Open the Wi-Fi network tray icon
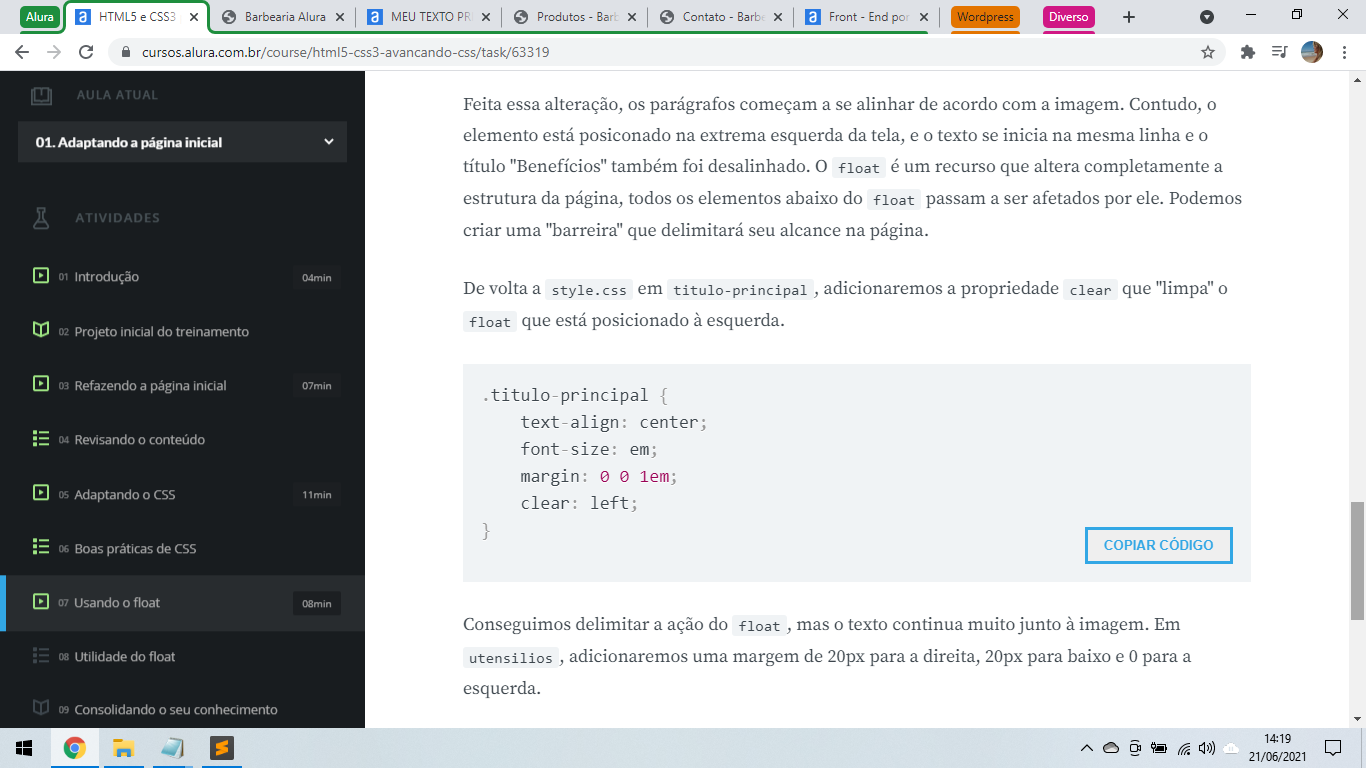This screenshot has width=1366, height=768. [x=1184, y=748]
